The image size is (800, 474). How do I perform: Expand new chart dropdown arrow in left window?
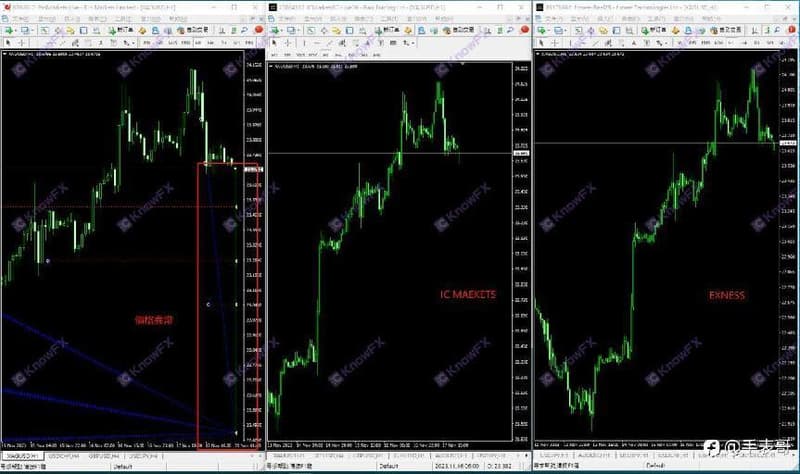16,31
